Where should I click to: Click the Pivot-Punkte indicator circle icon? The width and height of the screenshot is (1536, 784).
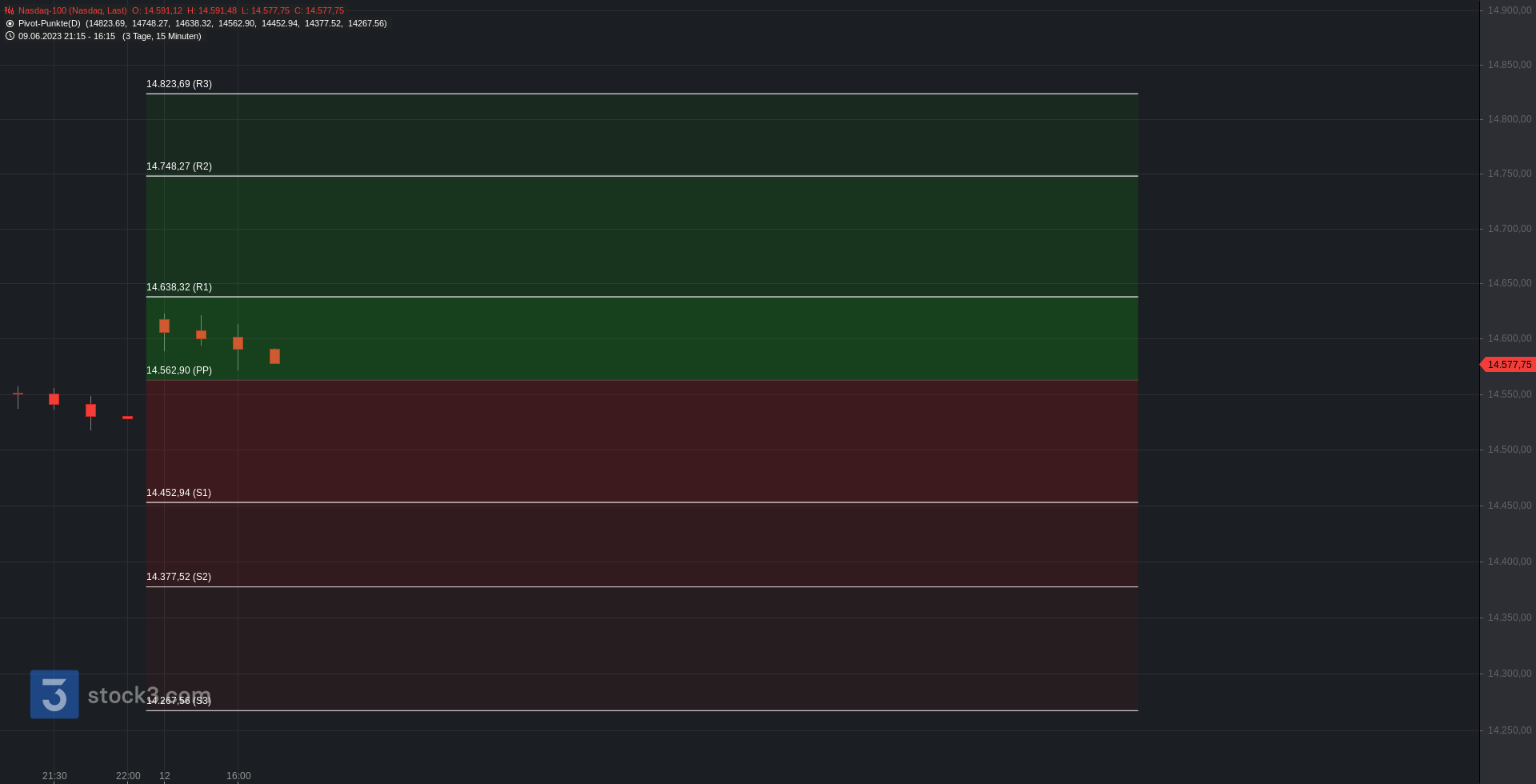pos(10,24)
